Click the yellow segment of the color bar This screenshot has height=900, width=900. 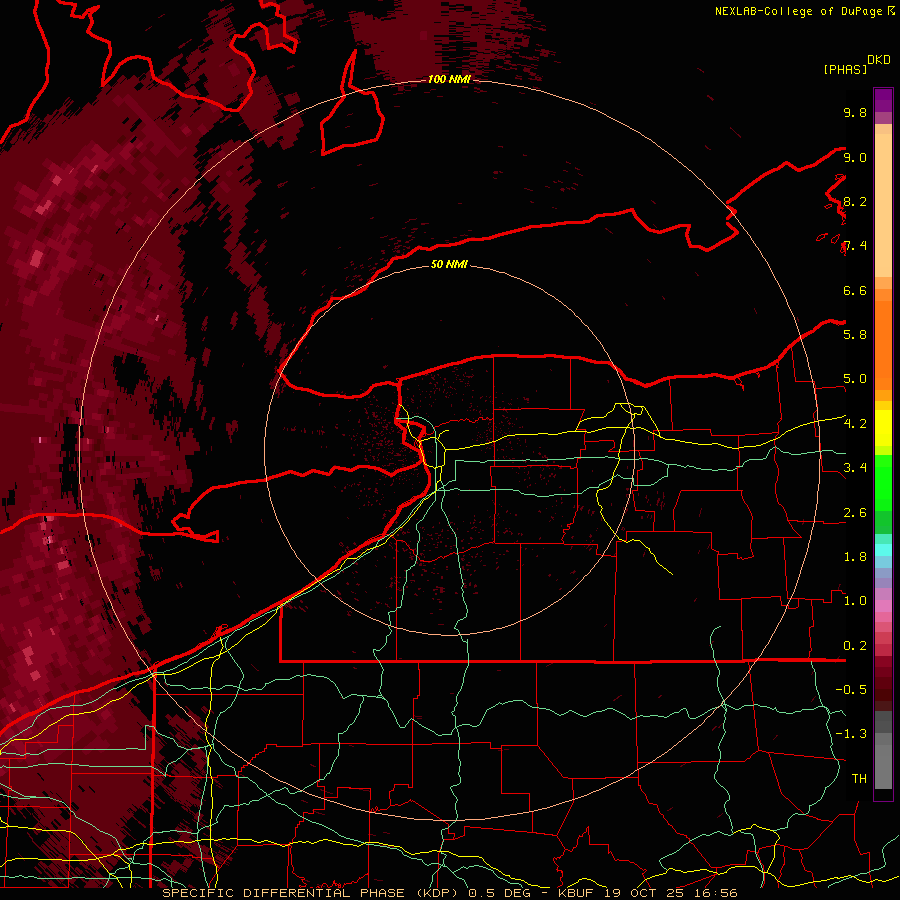point(883,428)
